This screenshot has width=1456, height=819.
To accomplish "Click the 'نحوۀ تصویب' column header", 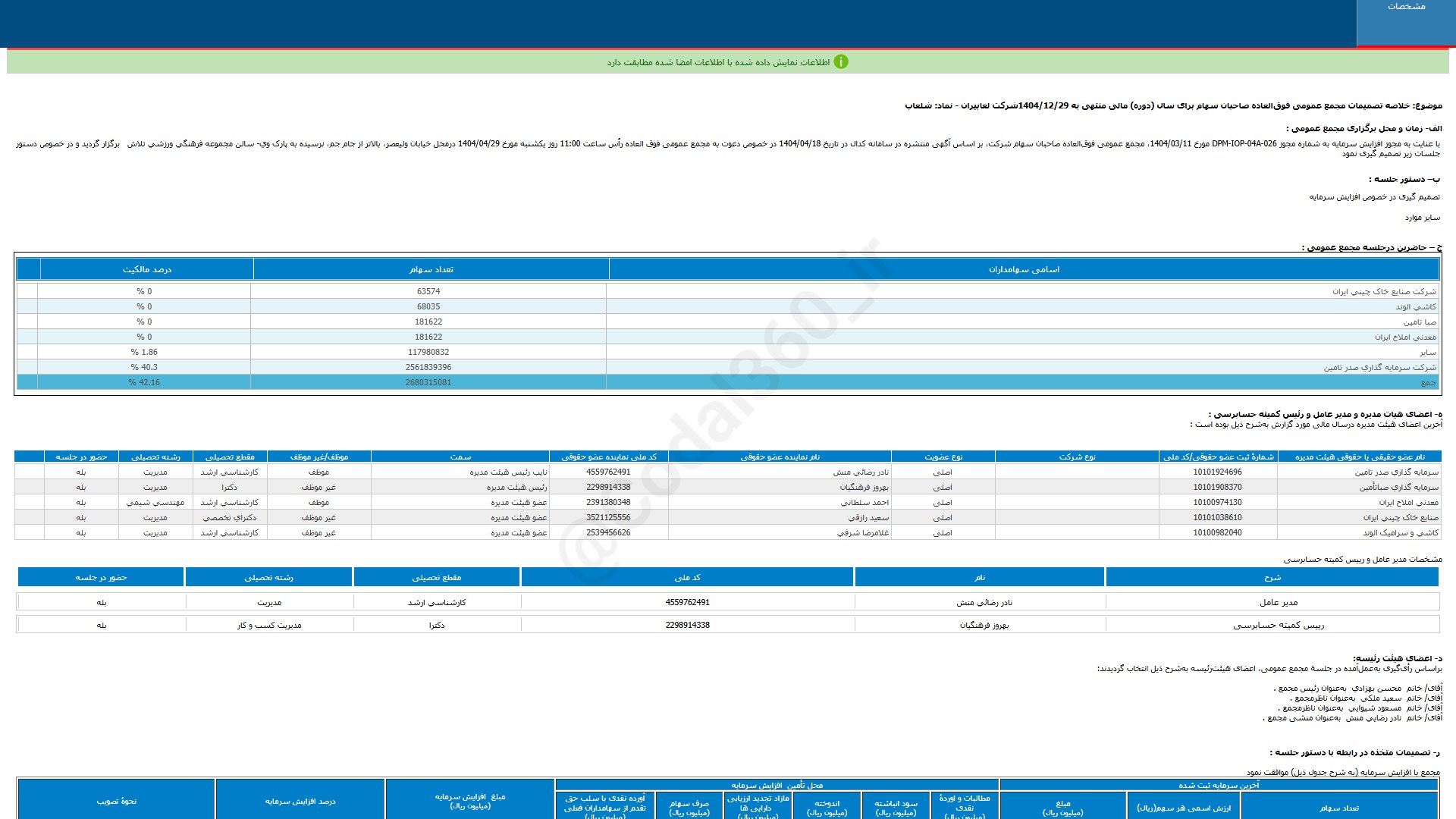I will pyautogui.click(x=117, y=801).
